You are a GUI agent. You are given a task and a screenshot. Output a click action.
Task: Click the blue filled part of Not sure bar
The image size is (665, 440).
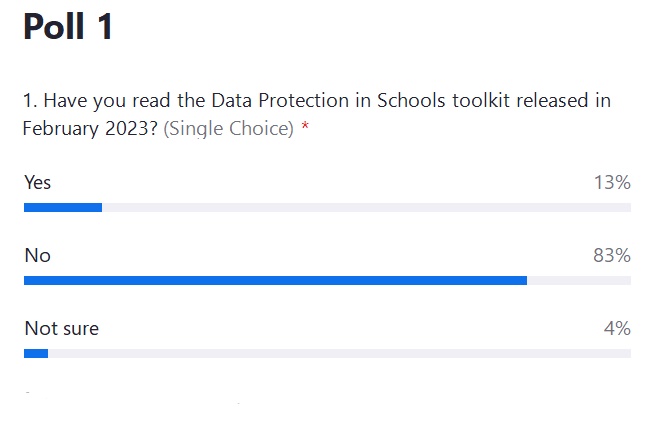[x=36, y=353]
